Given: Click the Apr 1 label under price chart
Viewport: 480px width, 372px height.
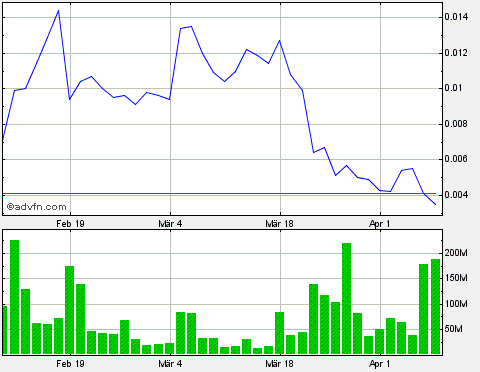Looking at the screenshot, I should pyautogui.click(x=380, y=223).
